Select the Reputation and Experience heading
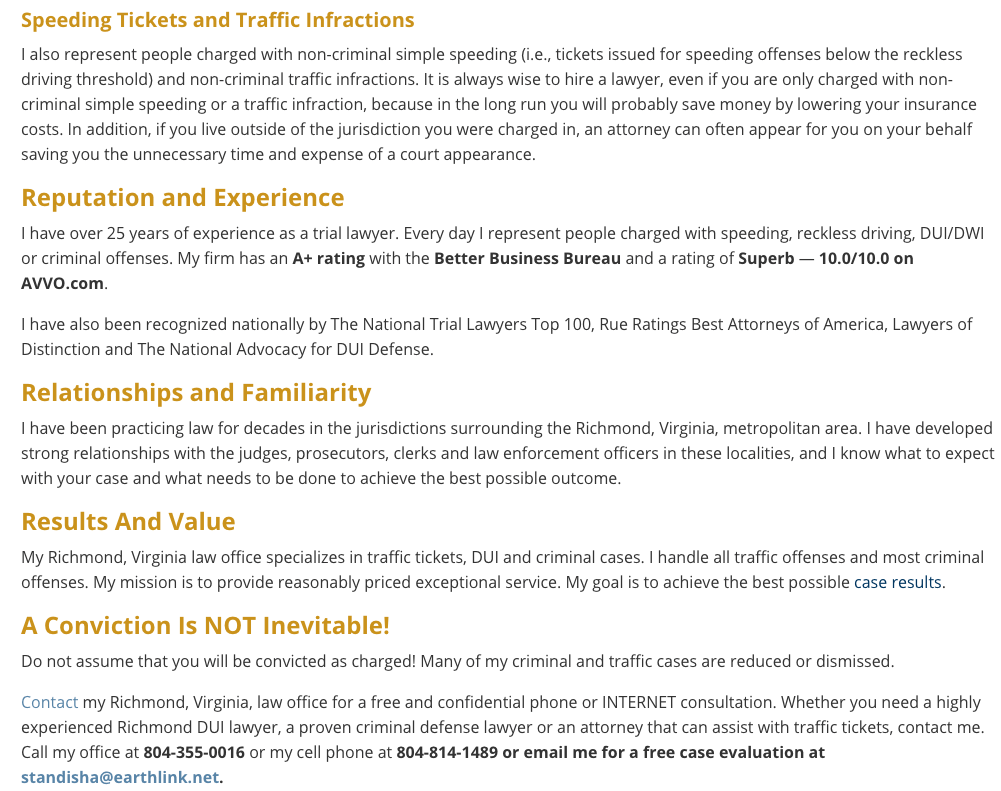 pos(182,198)
